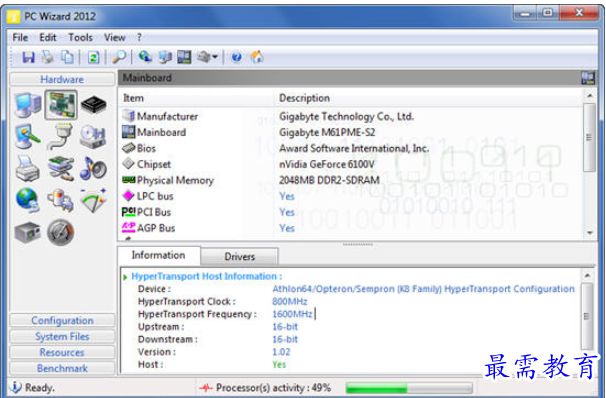Open the ? help menu
Screen dimensions: 606x398
tap(139, 37)
